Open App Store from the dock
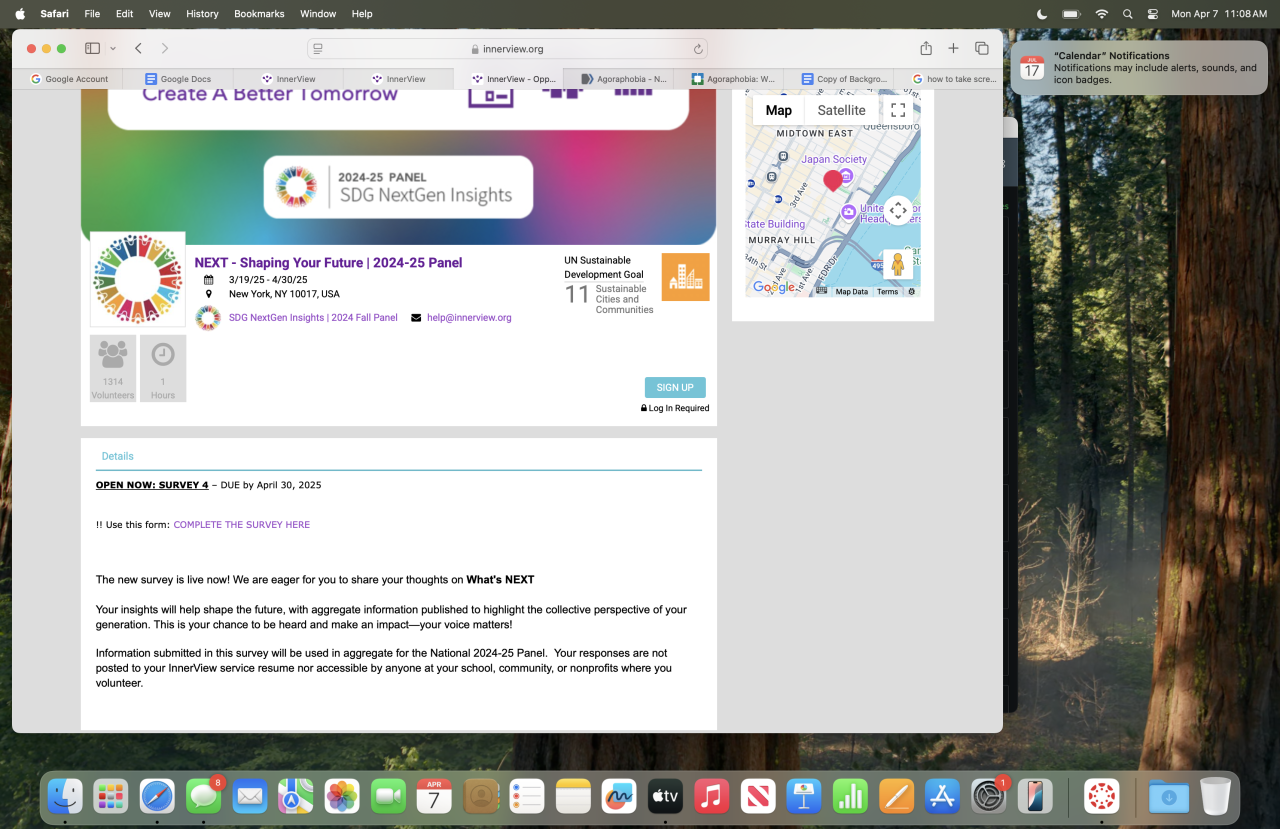 pos(943,796)
